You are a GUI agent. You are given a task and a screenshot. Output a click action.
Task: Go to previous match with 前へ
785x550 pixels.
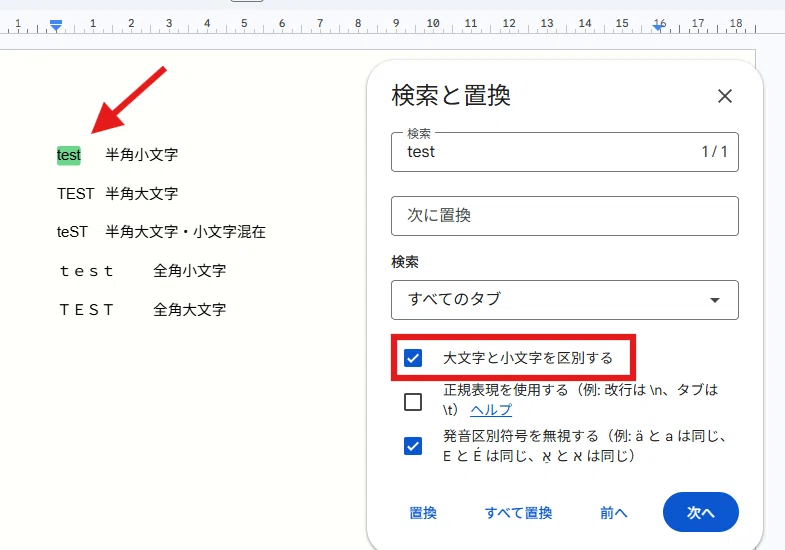613,512
